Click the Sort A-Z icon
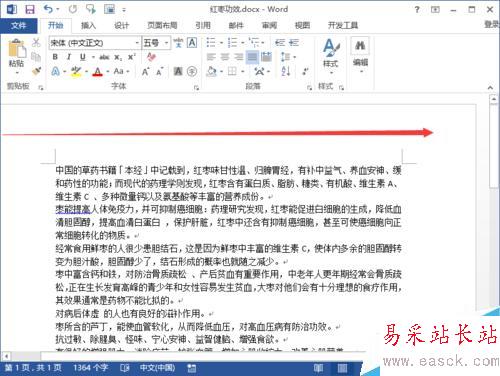500x376 pixels. (286, 71)
